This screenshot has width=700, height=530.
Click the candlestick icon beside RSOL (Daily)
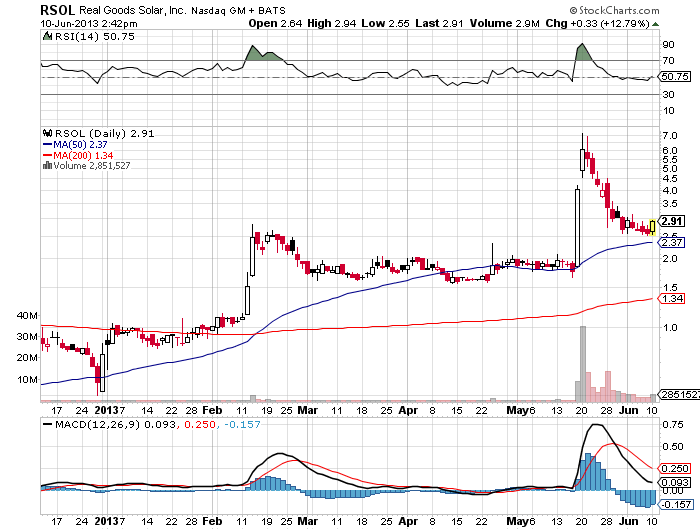(x=47, y=133)
